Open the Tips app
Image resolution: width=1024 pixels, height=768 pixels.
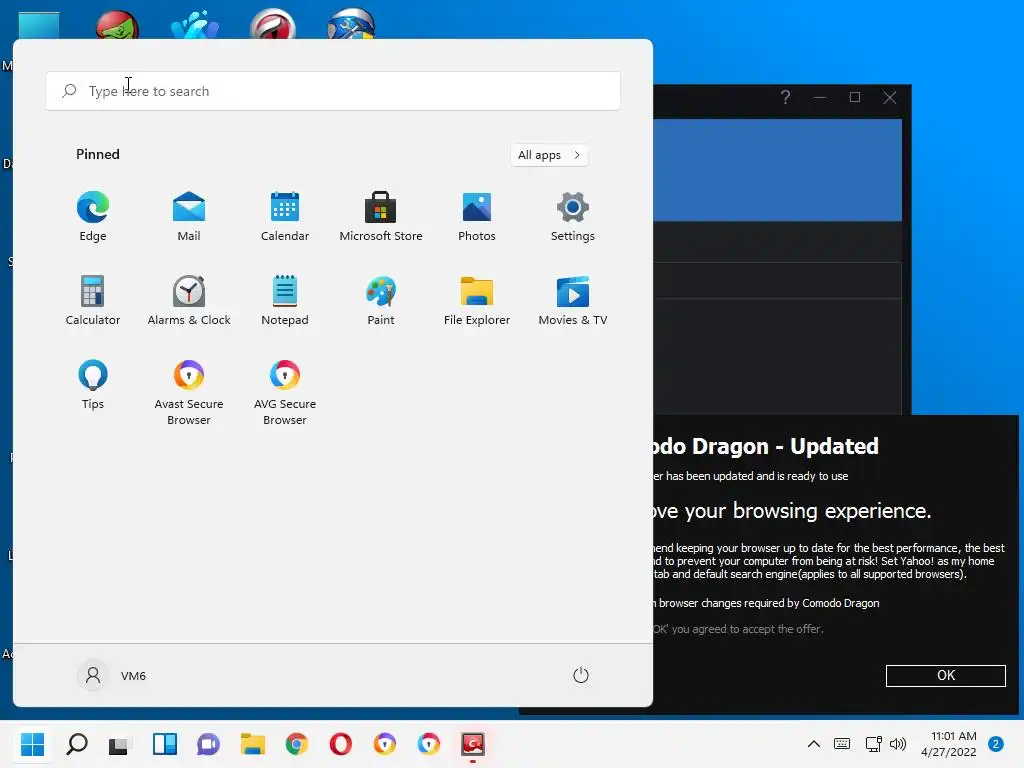click(93, 385)
